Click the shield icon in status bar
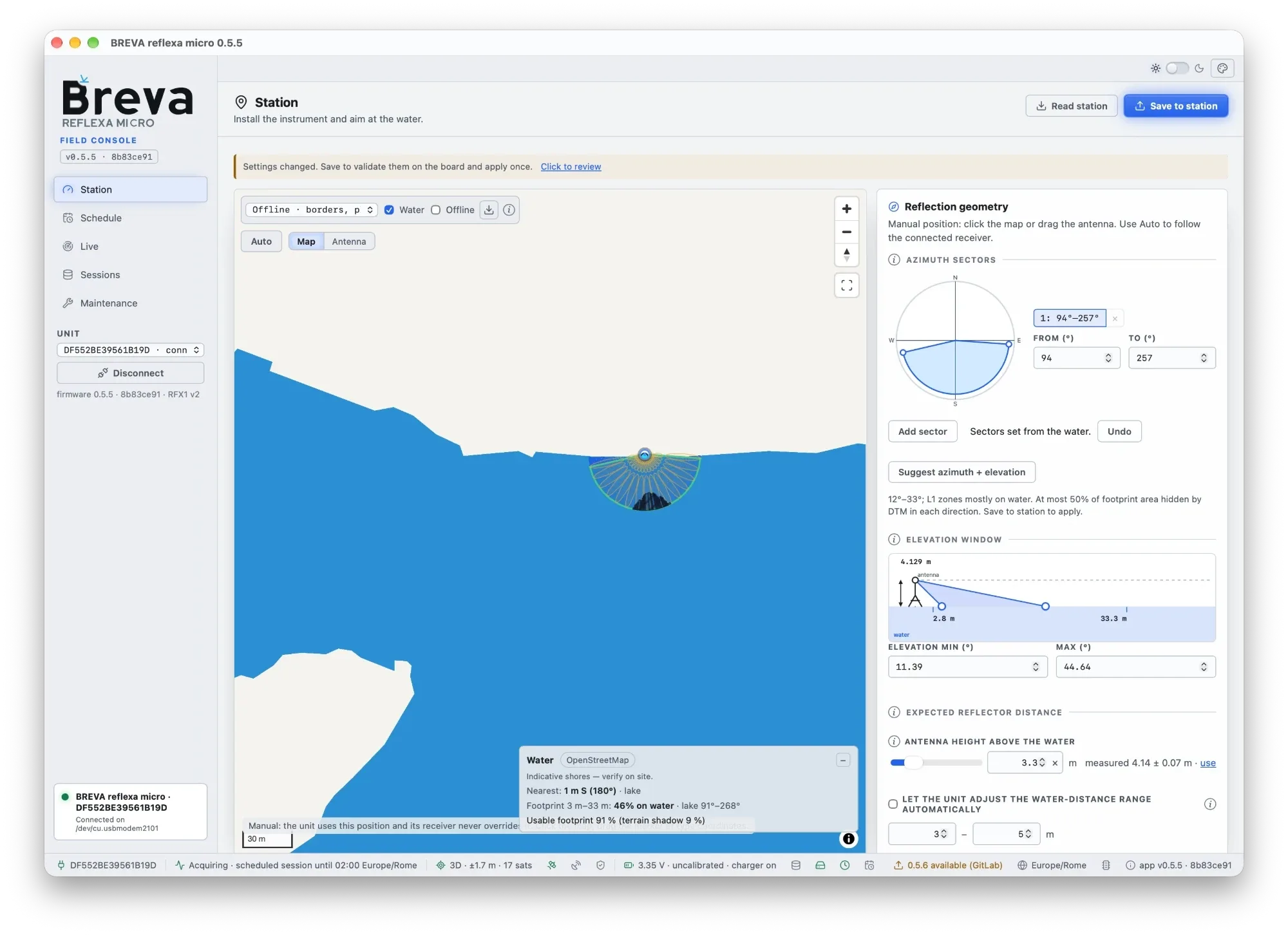The width and height of the screenshot is (1288, 935). [x=600, y=865]
